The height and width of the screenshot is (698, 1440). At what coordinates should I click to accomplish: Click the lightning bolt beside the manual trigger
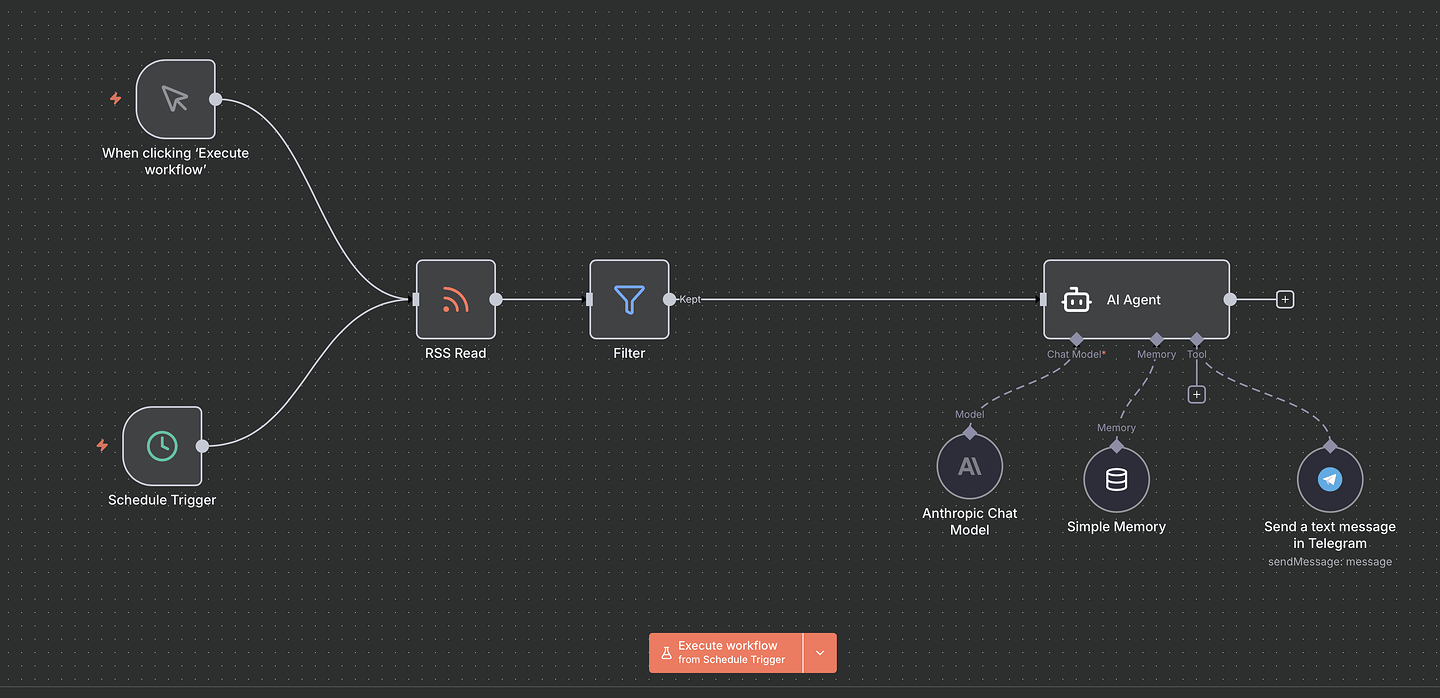115,99
